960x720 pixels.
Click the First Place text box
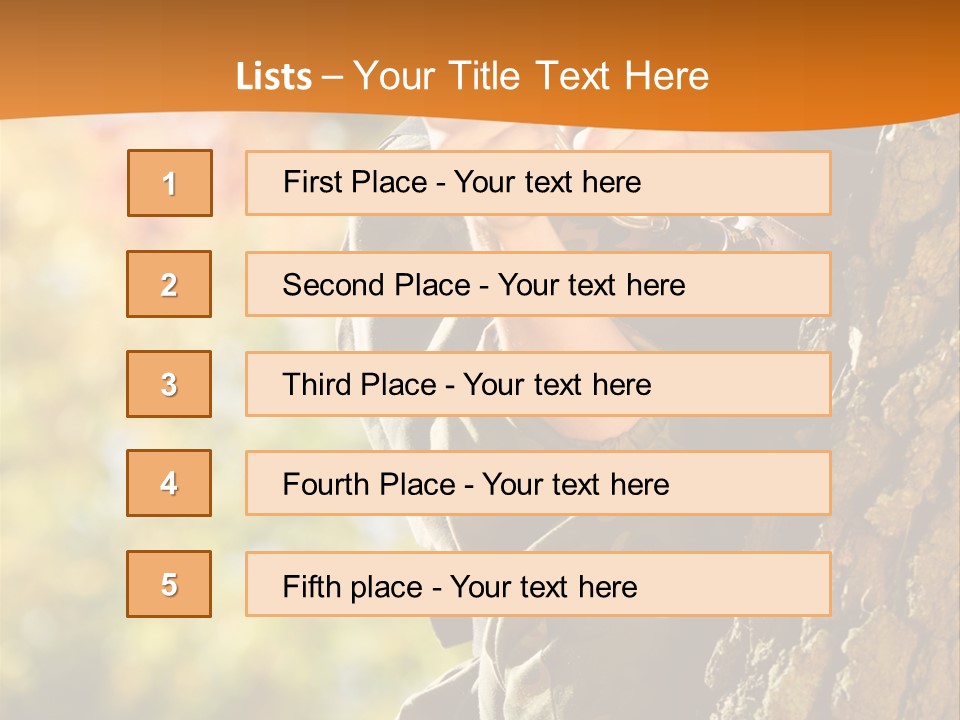pyautogui.click(x=538, y=183)
